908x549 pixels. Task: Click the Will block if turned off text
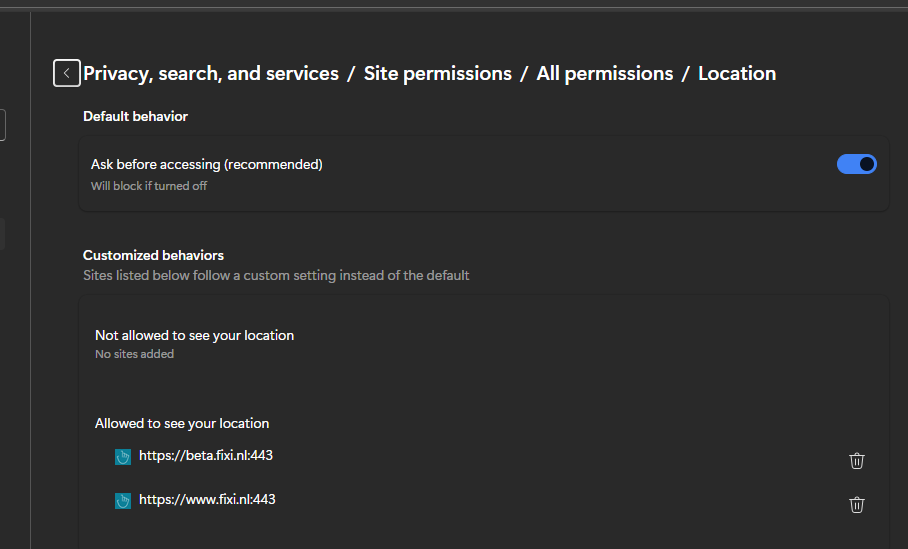149,186
